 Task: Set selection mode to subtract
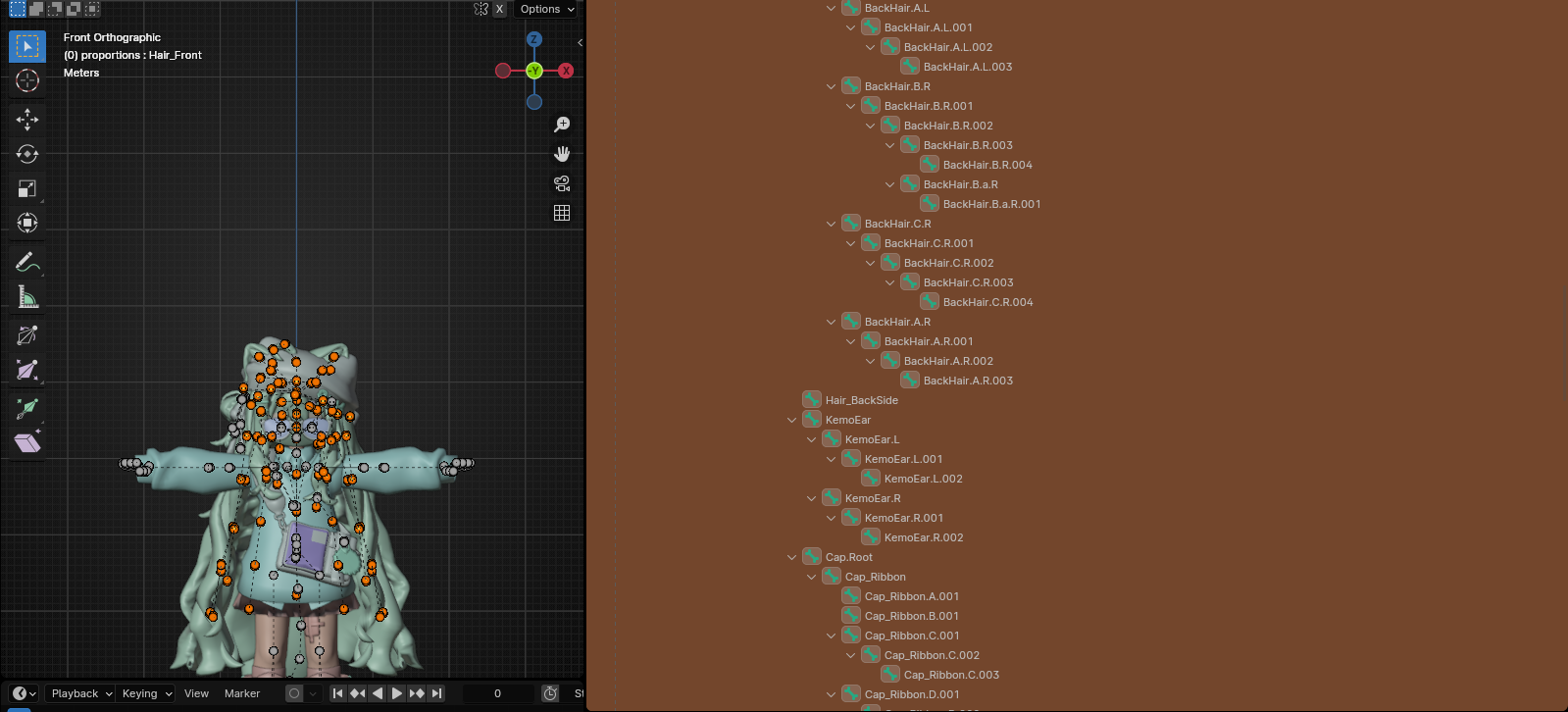[55, 9]
